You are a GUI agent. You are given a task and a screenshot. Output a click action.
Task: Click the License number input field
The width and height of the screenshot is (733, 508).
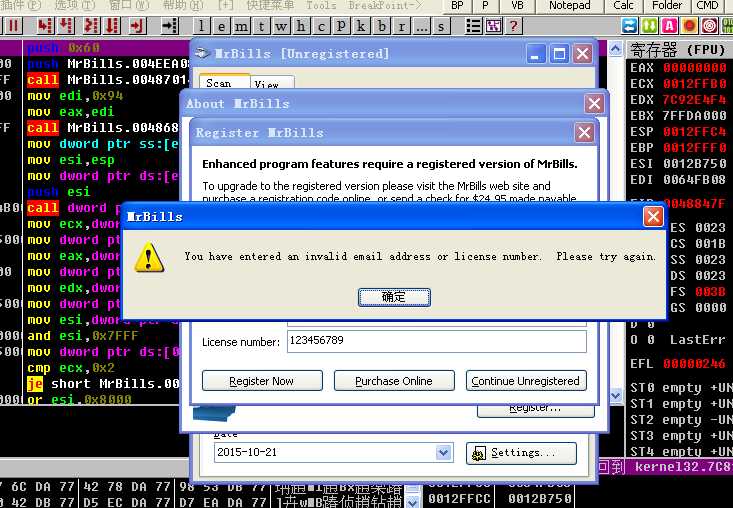pyautogui.click(x=437, y=341)
